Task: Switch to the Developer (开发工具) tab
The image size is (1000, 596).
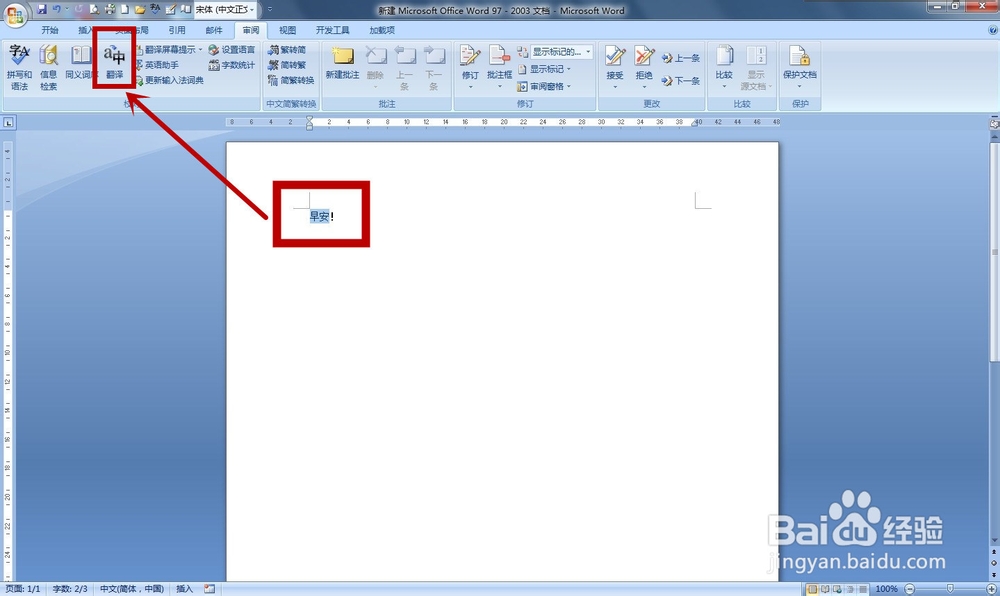Action: (332, 30)
